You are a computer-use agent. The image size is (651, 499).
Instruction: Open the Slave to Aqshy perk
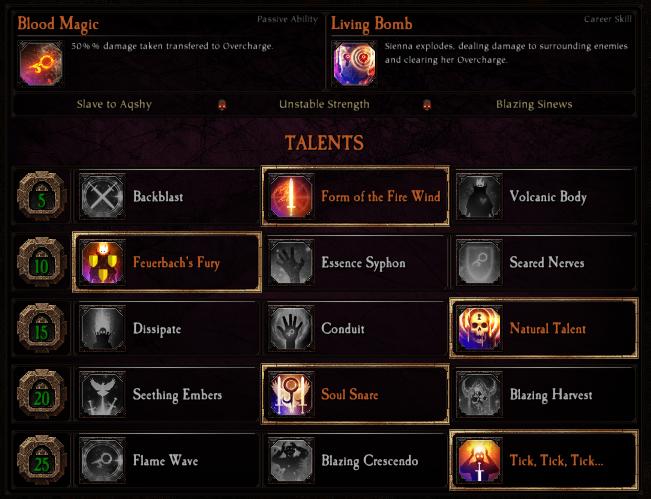pyautogui.click(x=114, y=104)
